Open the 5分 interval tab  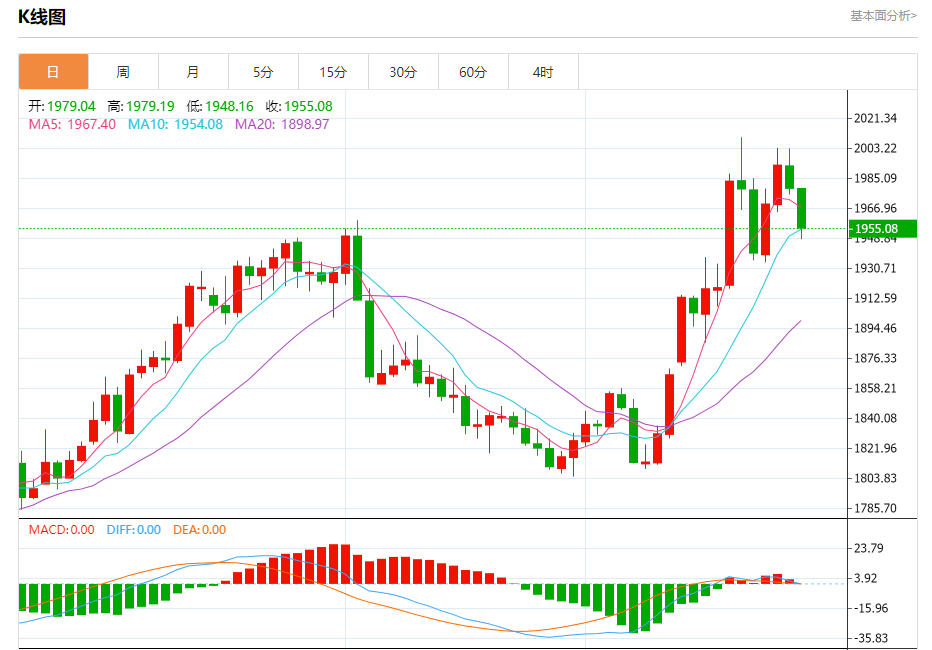coord(264,72)
